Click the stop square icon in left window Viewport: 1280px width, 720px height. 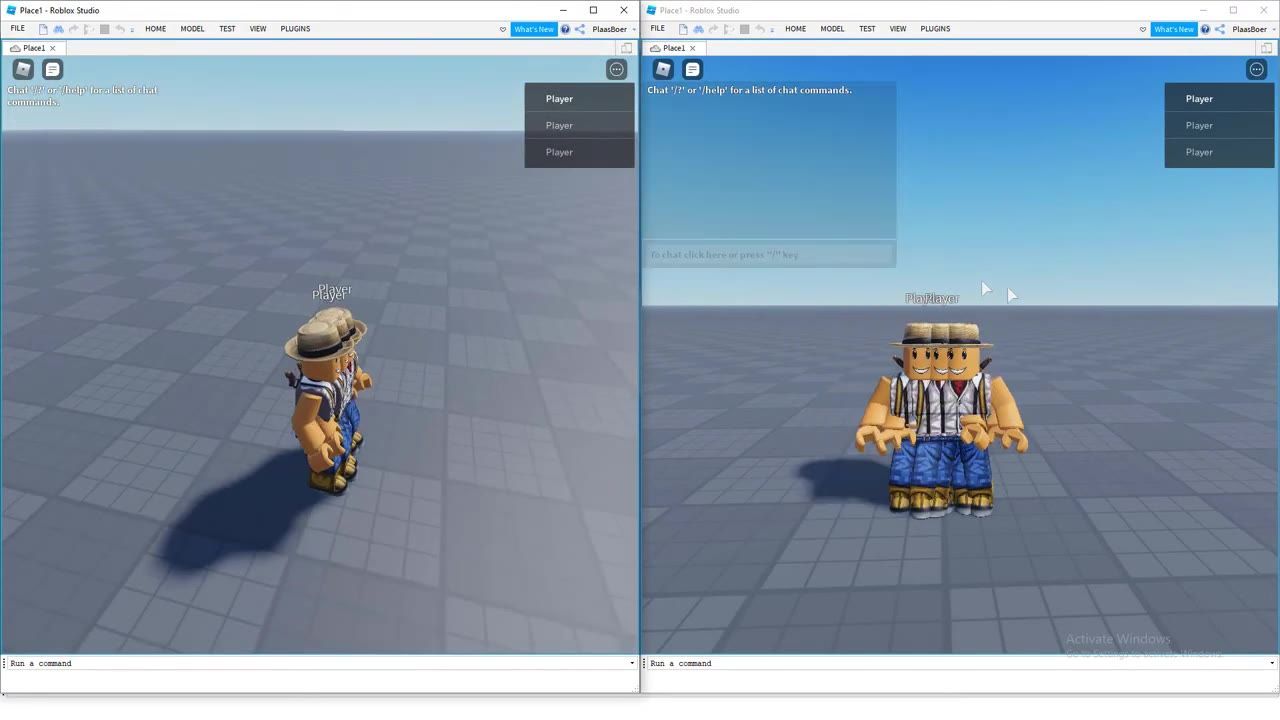tap(104, 29)
